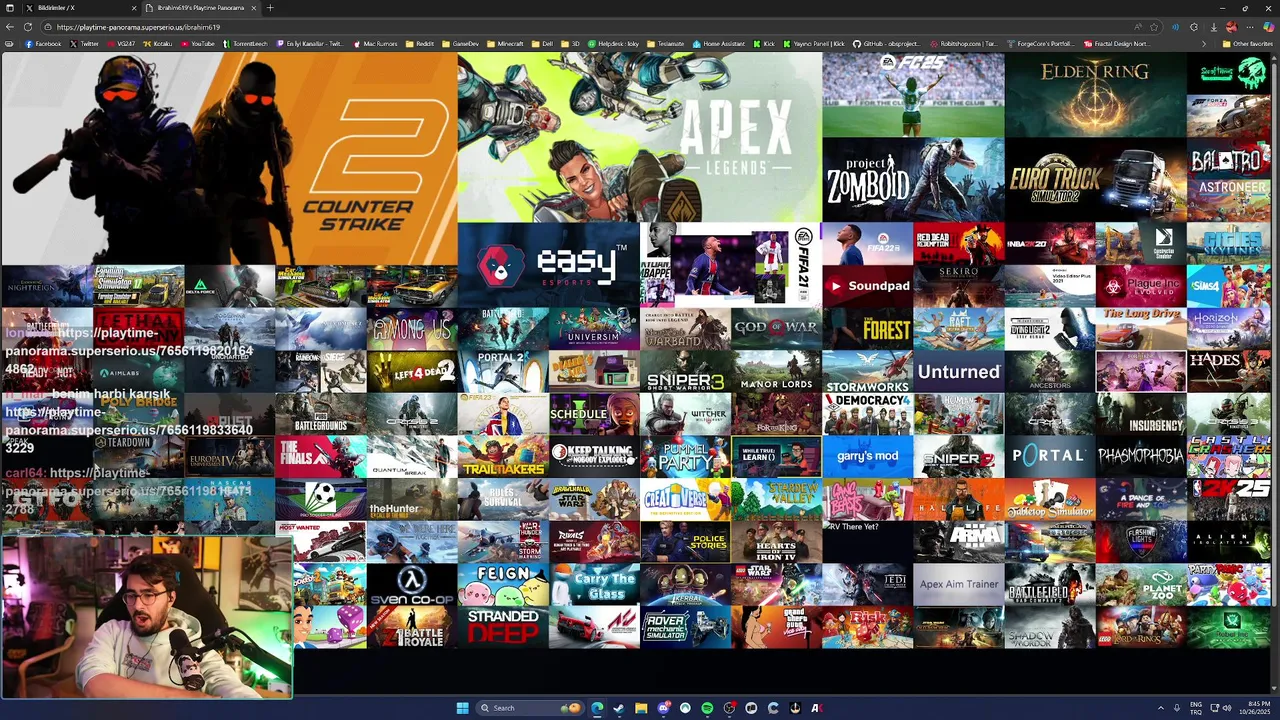
Task: Click the God of War tile
Action: click(x=776, y=328)
